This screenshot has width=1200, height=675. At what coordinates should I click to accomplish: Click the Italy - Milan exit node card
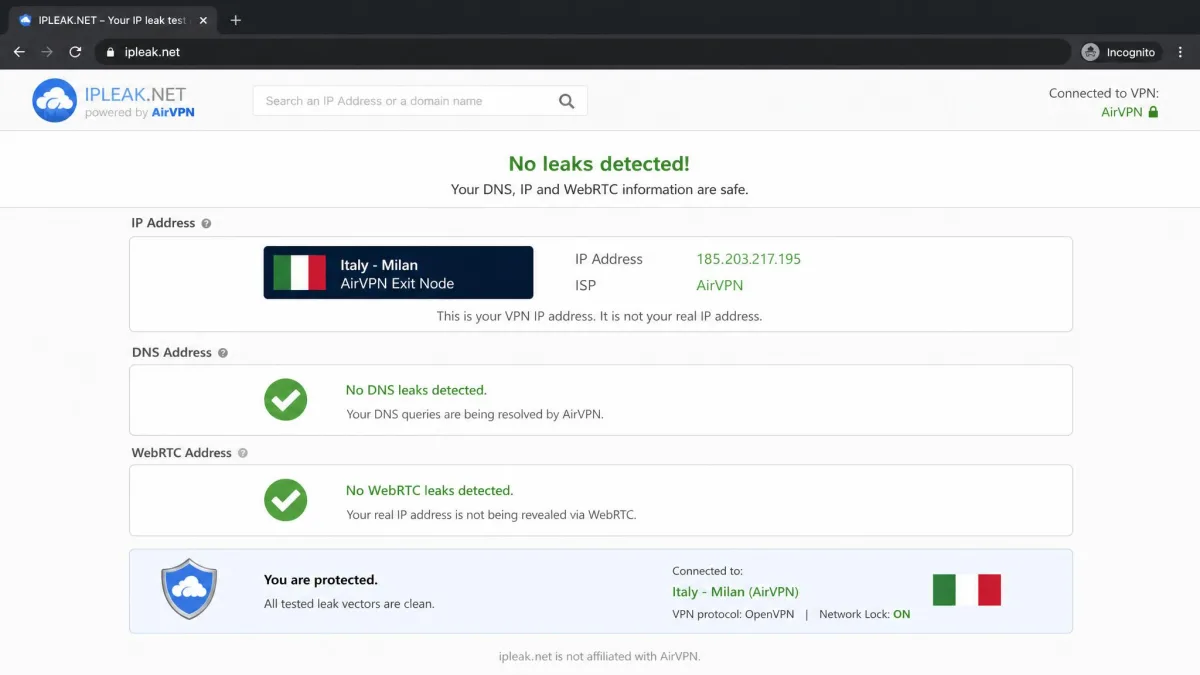pyautogui.click(x=398, y=273)
